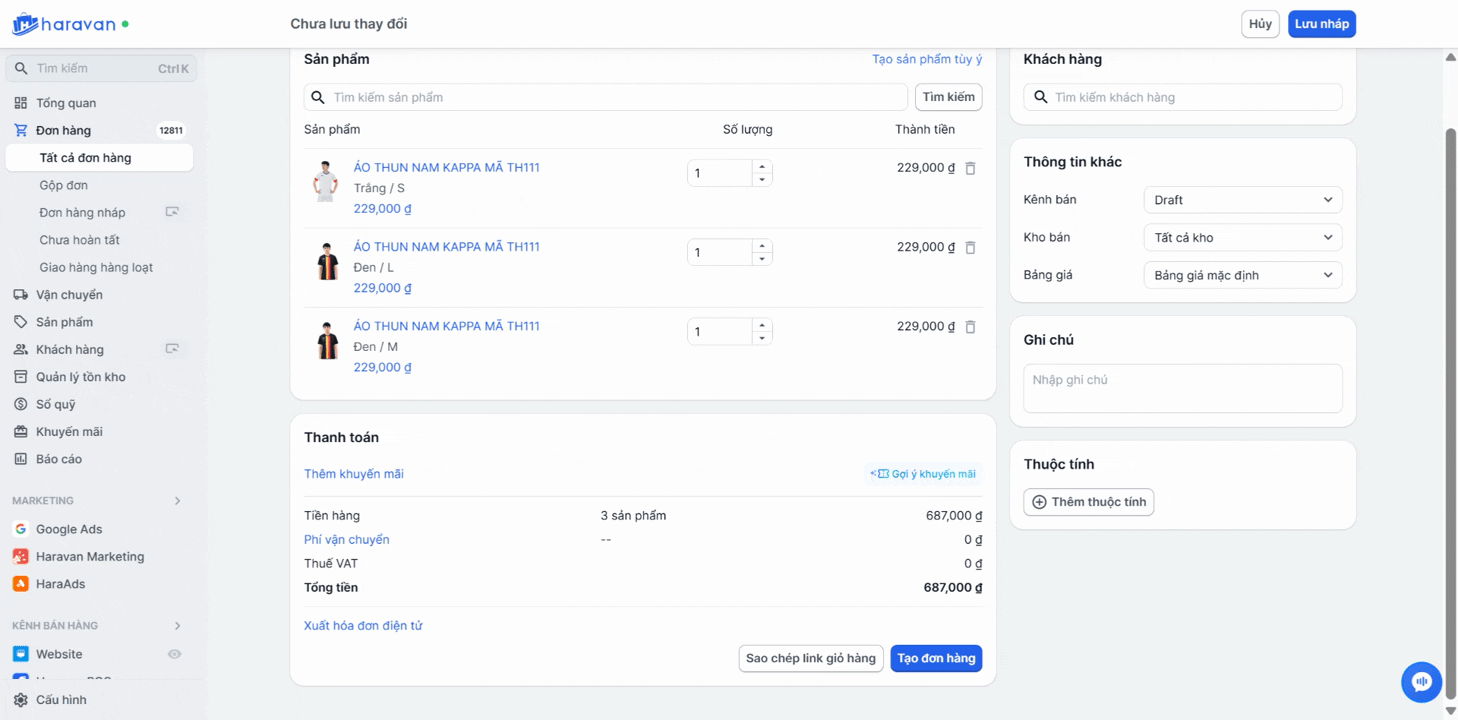Click trash icon for Đen / L item
This screenshot has height=720, width=1458.
click(970, 247)
